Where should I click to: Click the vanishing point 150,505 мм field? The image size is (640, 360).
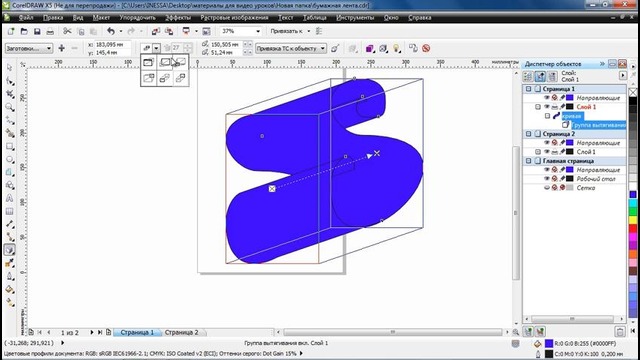tap(226, 44)
